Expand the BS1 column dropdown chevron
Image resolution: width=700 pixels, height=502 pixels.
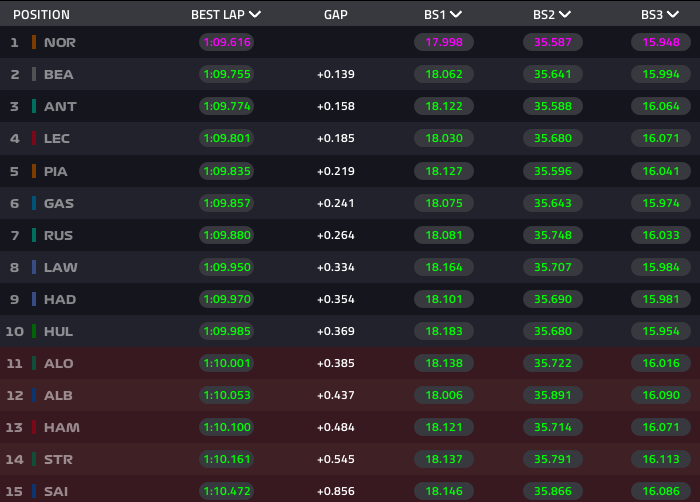click(x=456, y=15)
